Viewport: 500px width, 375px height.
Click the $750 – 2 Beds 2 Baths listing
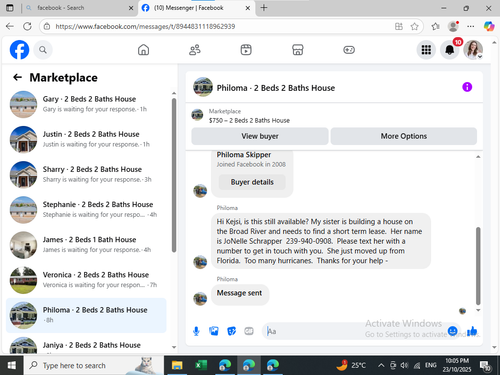[x=249, y=120]
